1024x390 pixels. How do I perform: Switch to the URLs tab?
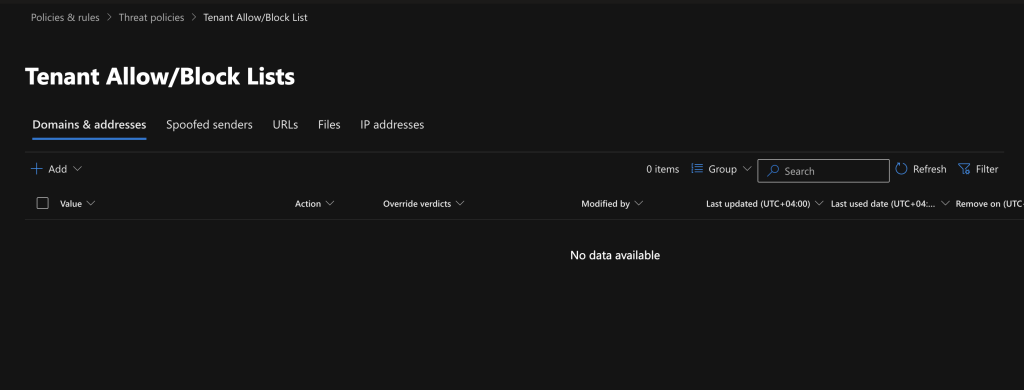coord(285,125)
